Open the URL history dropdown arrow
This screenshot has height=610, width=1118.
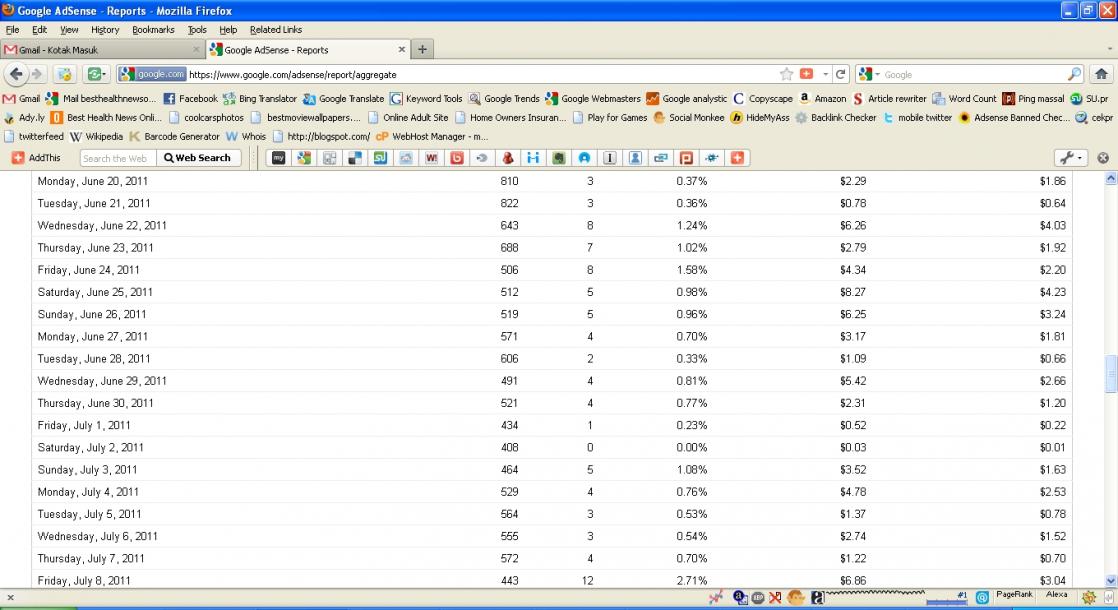[x=825, y=74]
